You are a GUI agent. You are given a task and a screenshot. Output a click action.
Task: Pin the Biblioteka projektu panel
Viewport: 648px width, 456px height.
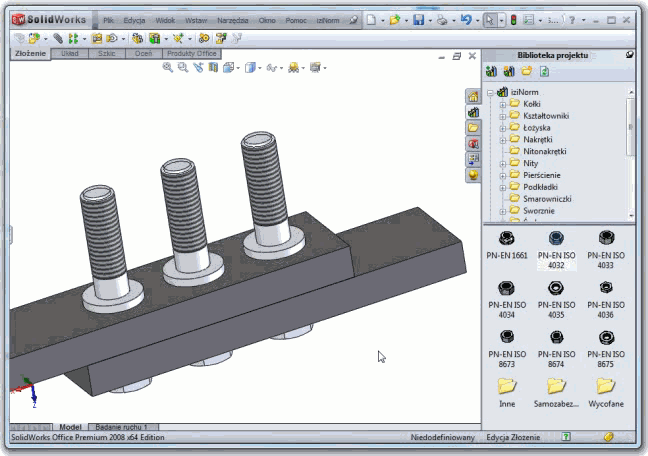point(629,55)
